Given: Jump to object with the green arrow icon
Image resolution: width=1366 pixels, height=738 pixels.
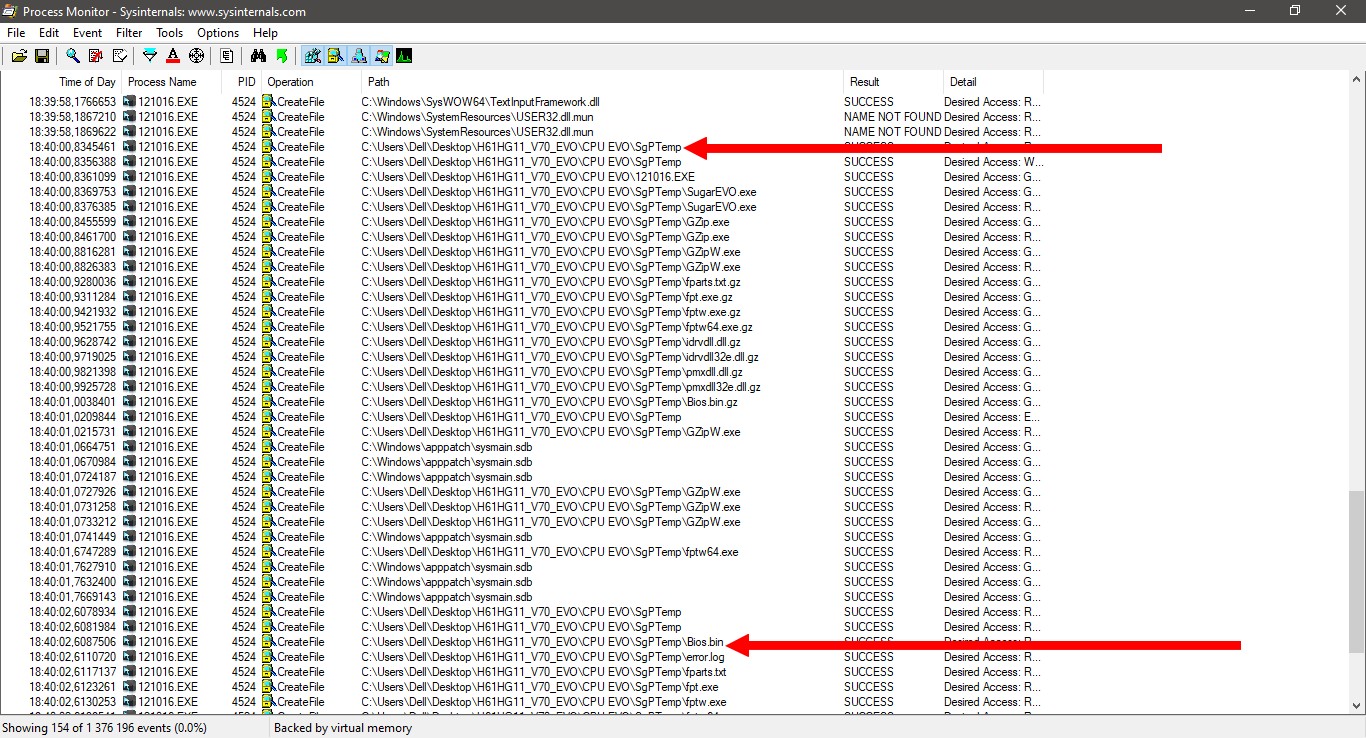Looking at the screenshot, I should coord(281,56).
